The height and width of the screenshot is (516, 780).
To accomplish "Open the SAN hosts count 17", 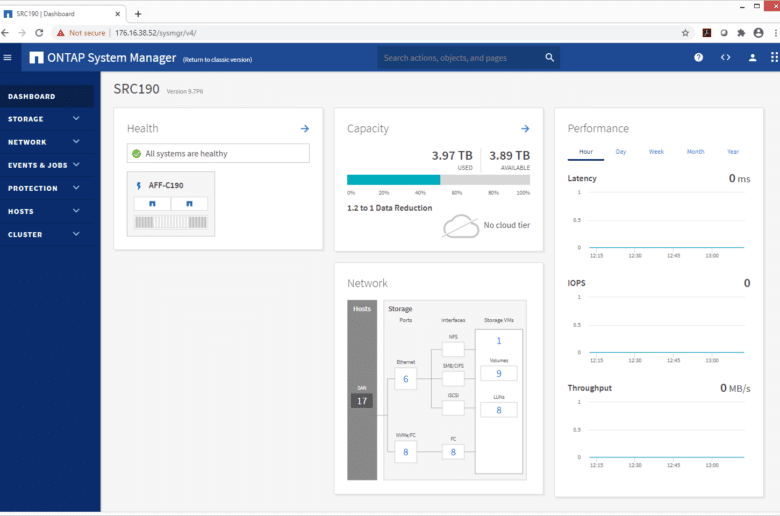I will (x=362, y=401).
